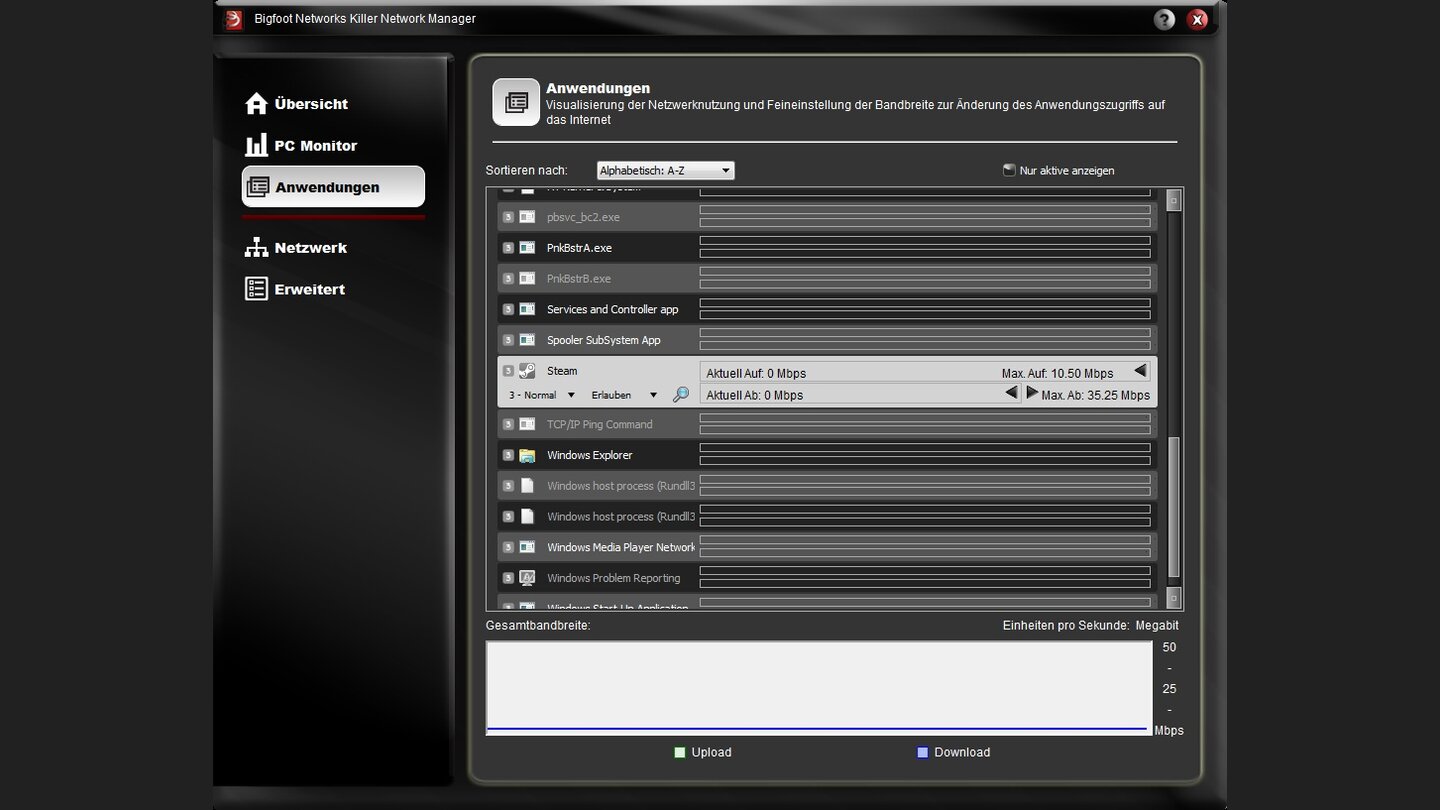Viewport: 1440px width, 810px height.
Task: Click the bandwidth bars of PnkBstrA.exe
Action: 925,247
